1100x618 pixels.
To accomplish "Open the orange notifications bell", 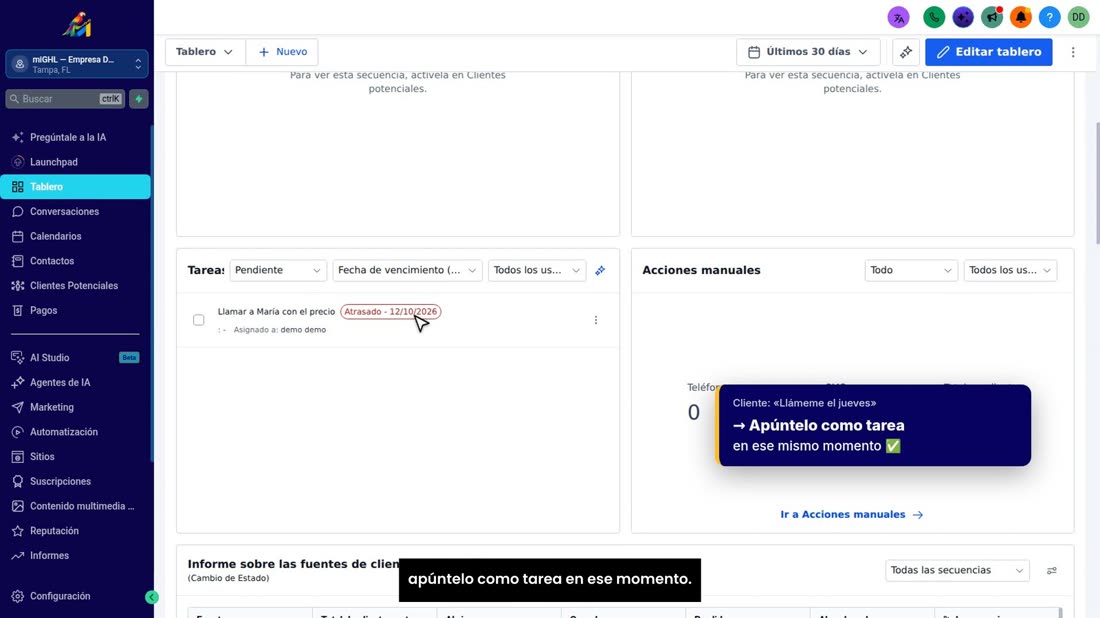I will coord(1021,17).
